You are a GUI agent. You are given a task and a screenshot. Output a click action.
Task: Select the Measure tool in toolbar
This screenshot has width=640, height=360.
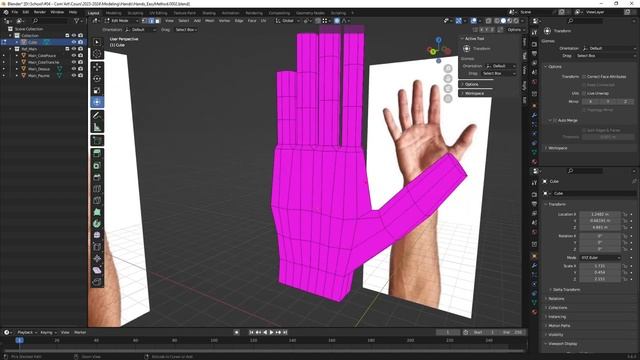pyautogui.click(x=97, y=127)
